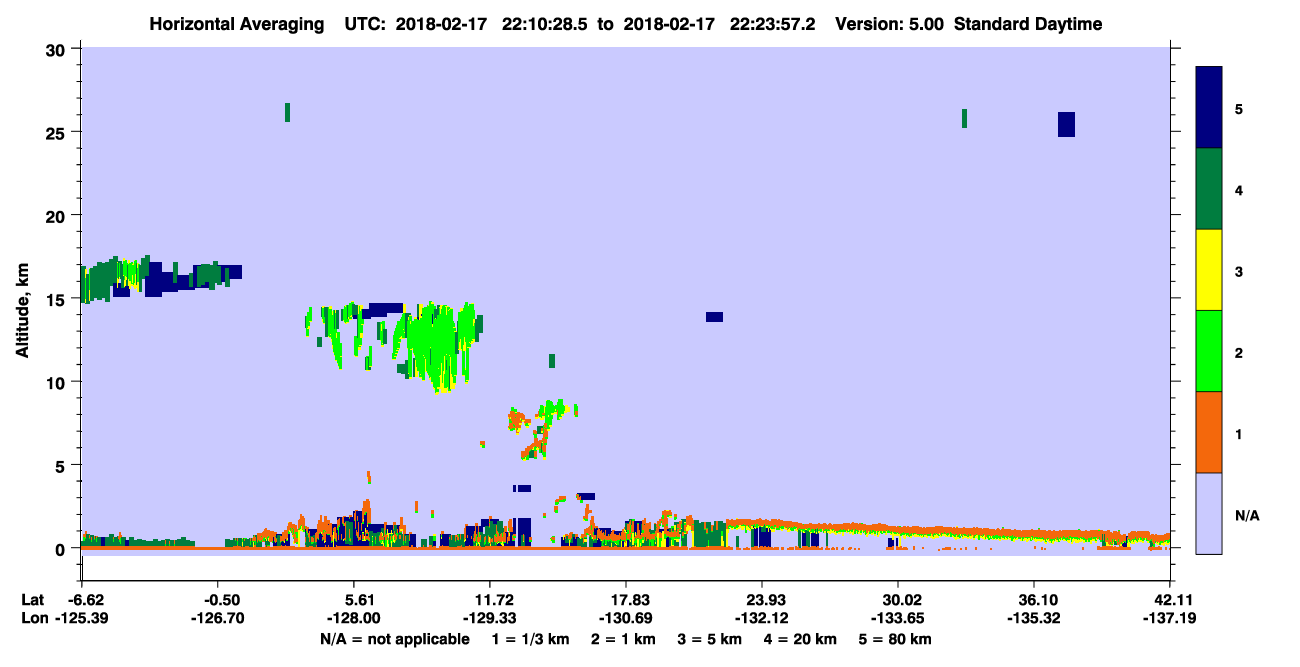Screen dimensions: 1300x667
Task: Click the legend text '5 = 80 km'
Action: (x=895, y=639)
